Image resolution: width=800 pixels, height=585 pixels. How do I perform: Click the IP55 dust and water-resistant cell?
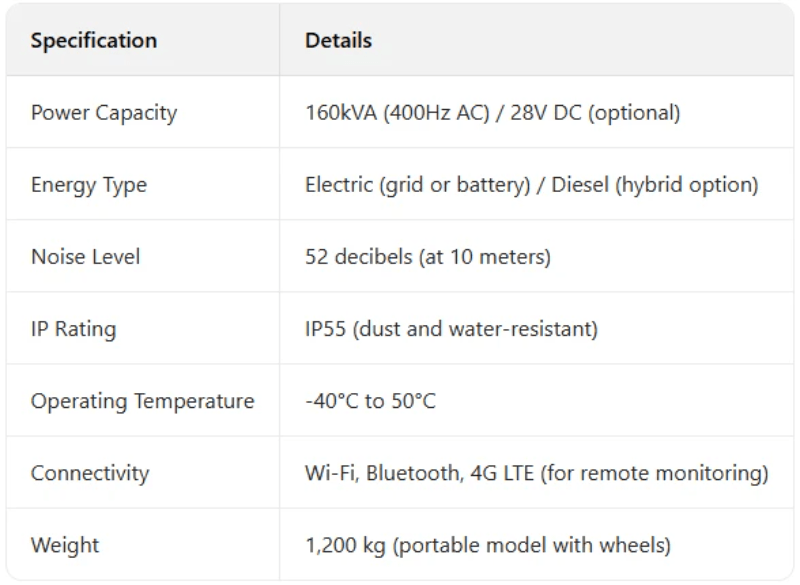point(451,329)
